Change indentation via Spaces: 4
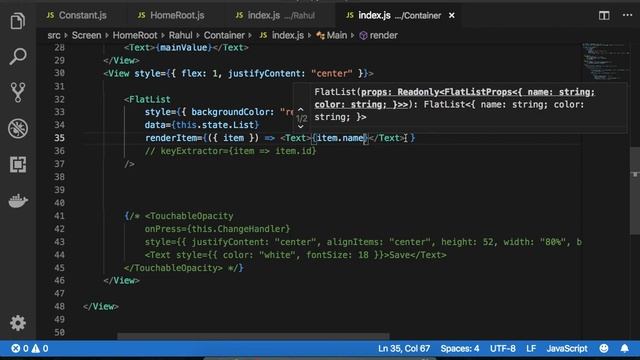Viewport: 640px width, 360px height. [x=460, y=349]
